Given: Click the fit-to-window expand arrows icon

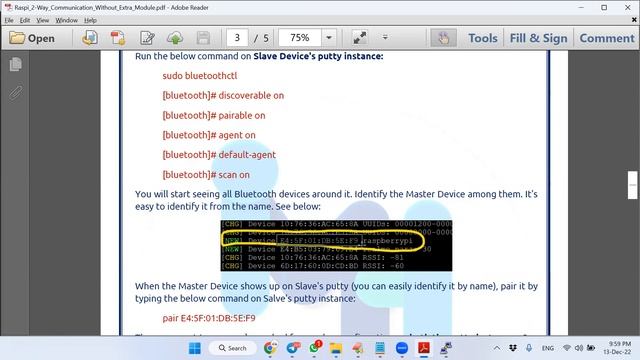Looking at the screenshot, I should (360, 38).
